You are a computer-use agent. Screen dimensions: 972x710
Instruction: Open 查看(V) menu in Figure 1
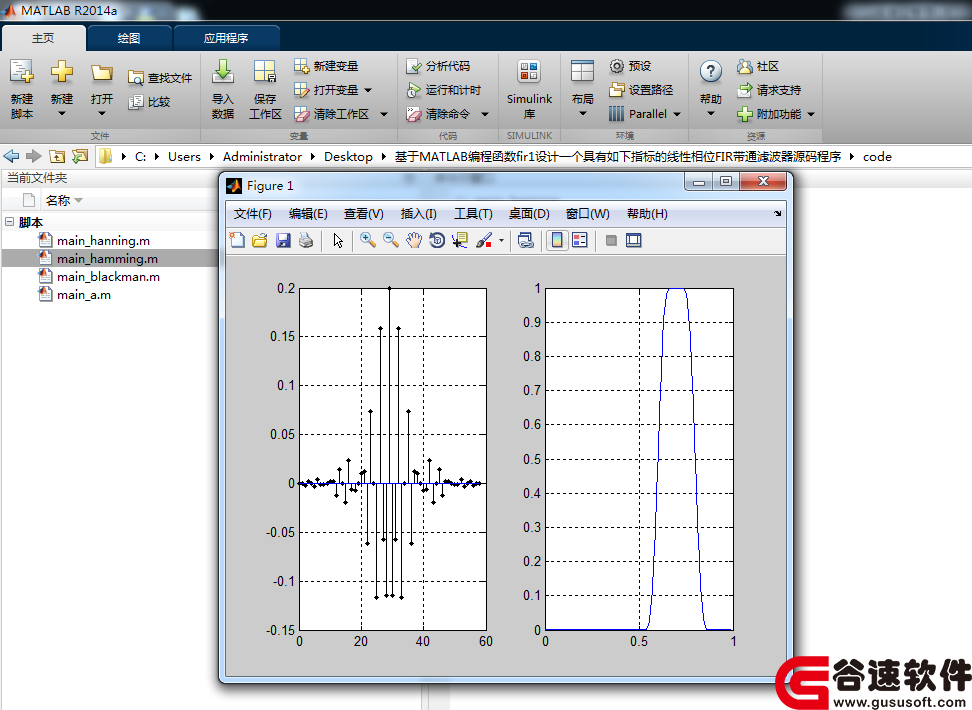(x=363, y=214)
